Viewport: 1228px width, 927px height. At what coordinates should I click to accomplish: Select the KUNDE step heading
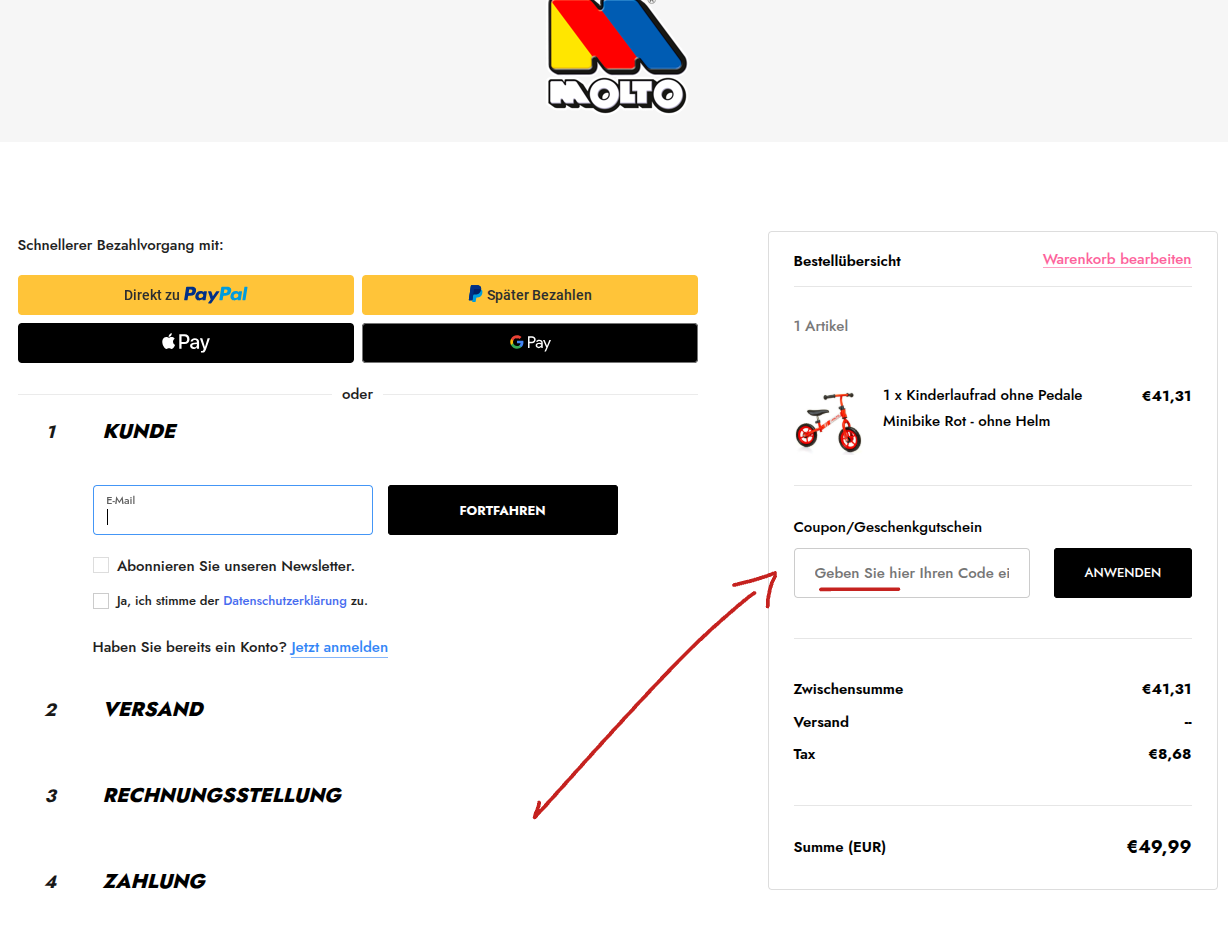140,431
